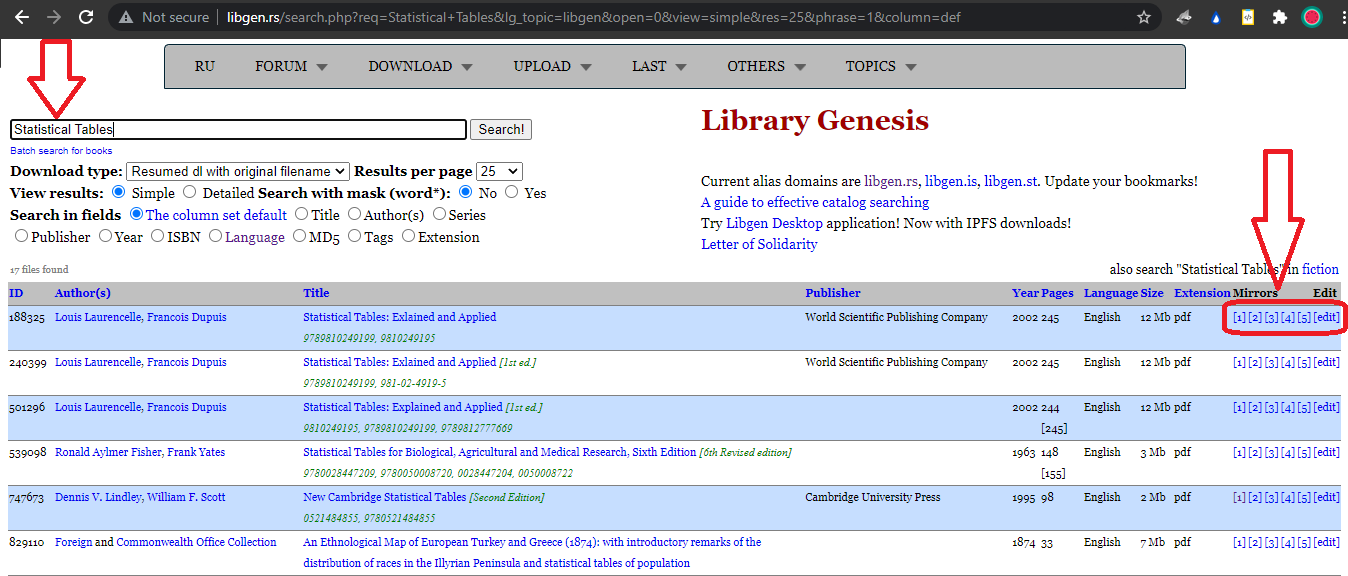The image size is (1348, 576).
Task: Open the blue water-drop extension icon
Action: tap(1216, 17)
